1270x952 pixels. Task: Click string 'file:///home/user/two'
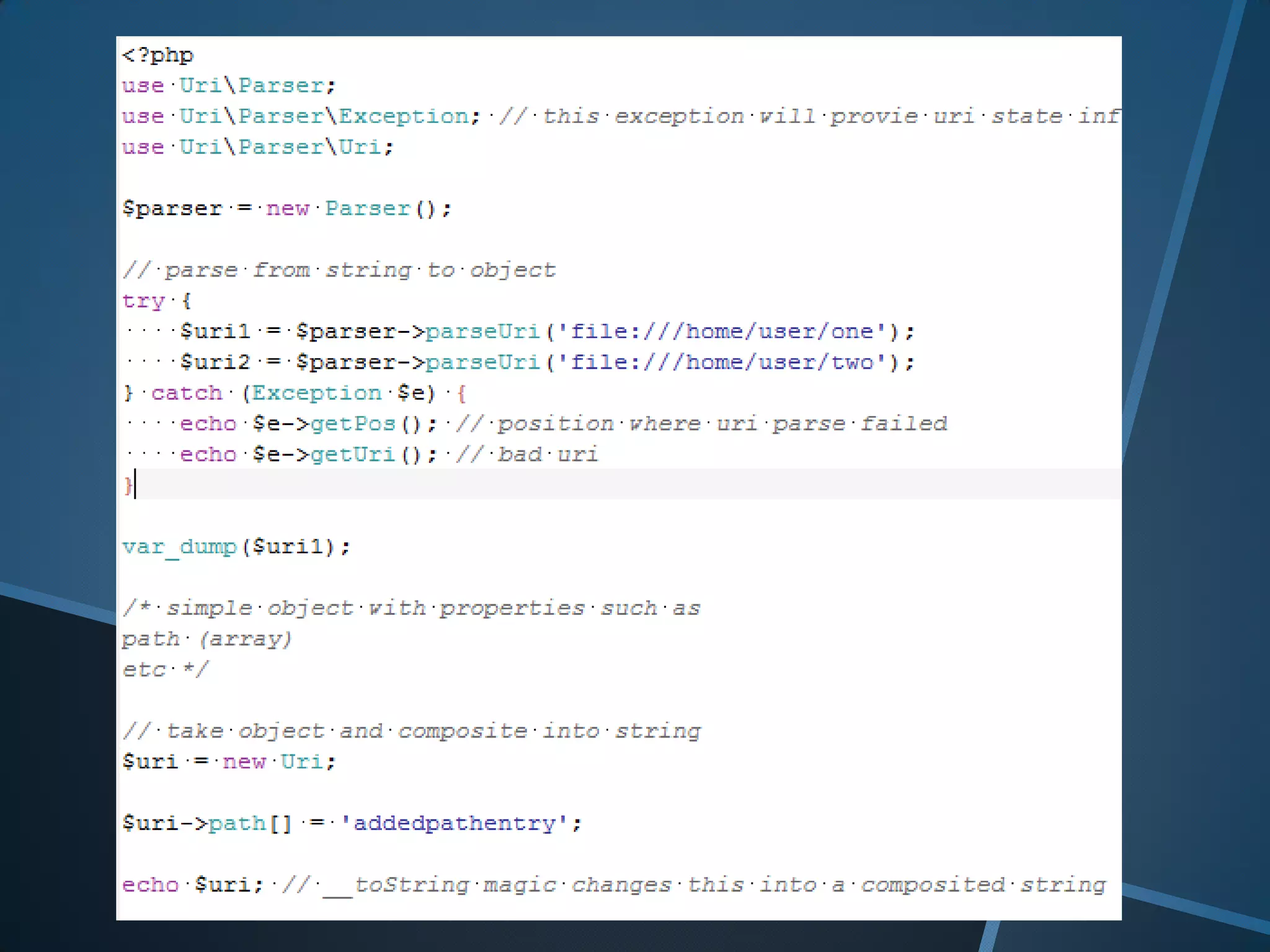[x=722, y=363]
